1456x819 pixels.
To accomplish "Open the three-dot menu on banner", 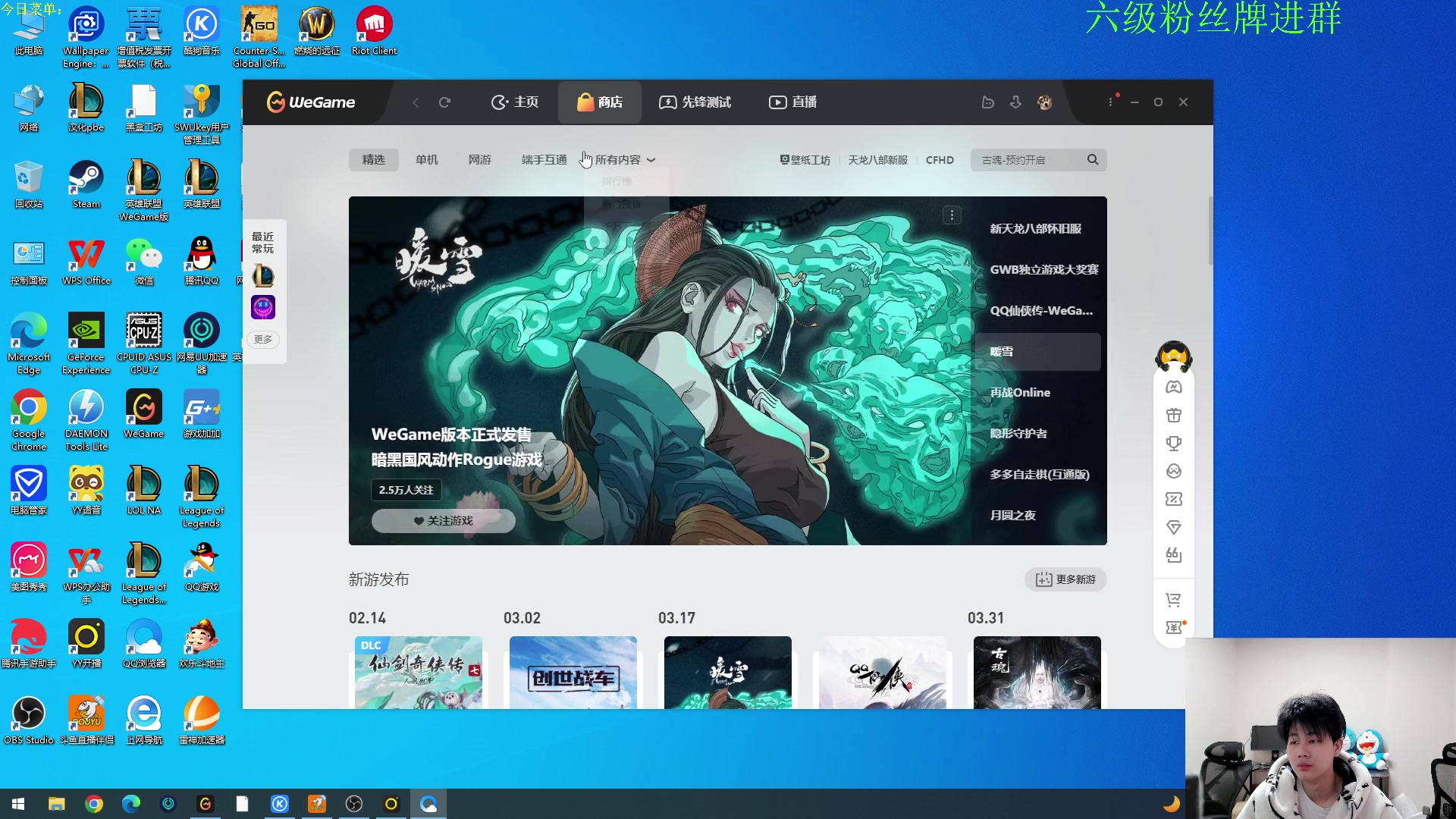I will pos(952,215).
